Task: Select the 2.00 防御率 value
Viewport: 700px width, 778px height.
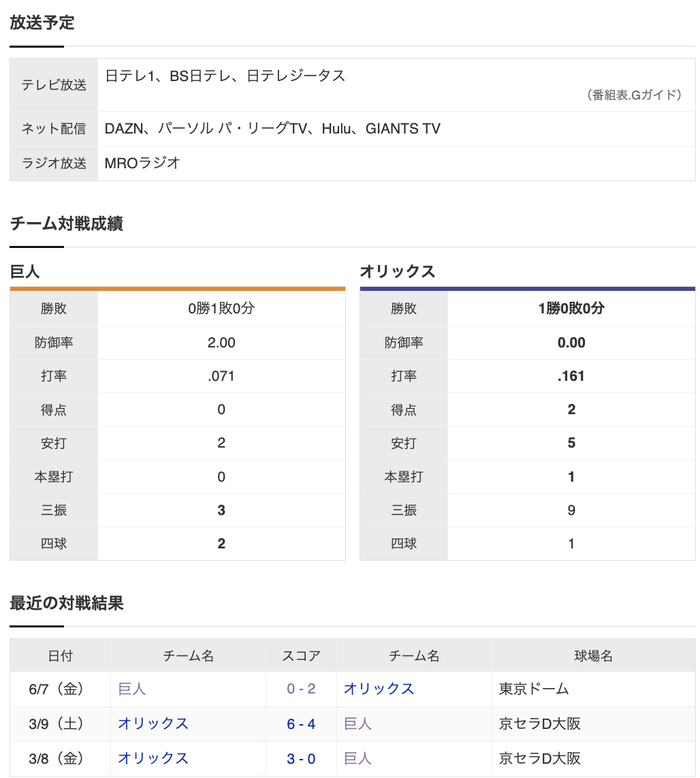Action: [x=221, y=342]
